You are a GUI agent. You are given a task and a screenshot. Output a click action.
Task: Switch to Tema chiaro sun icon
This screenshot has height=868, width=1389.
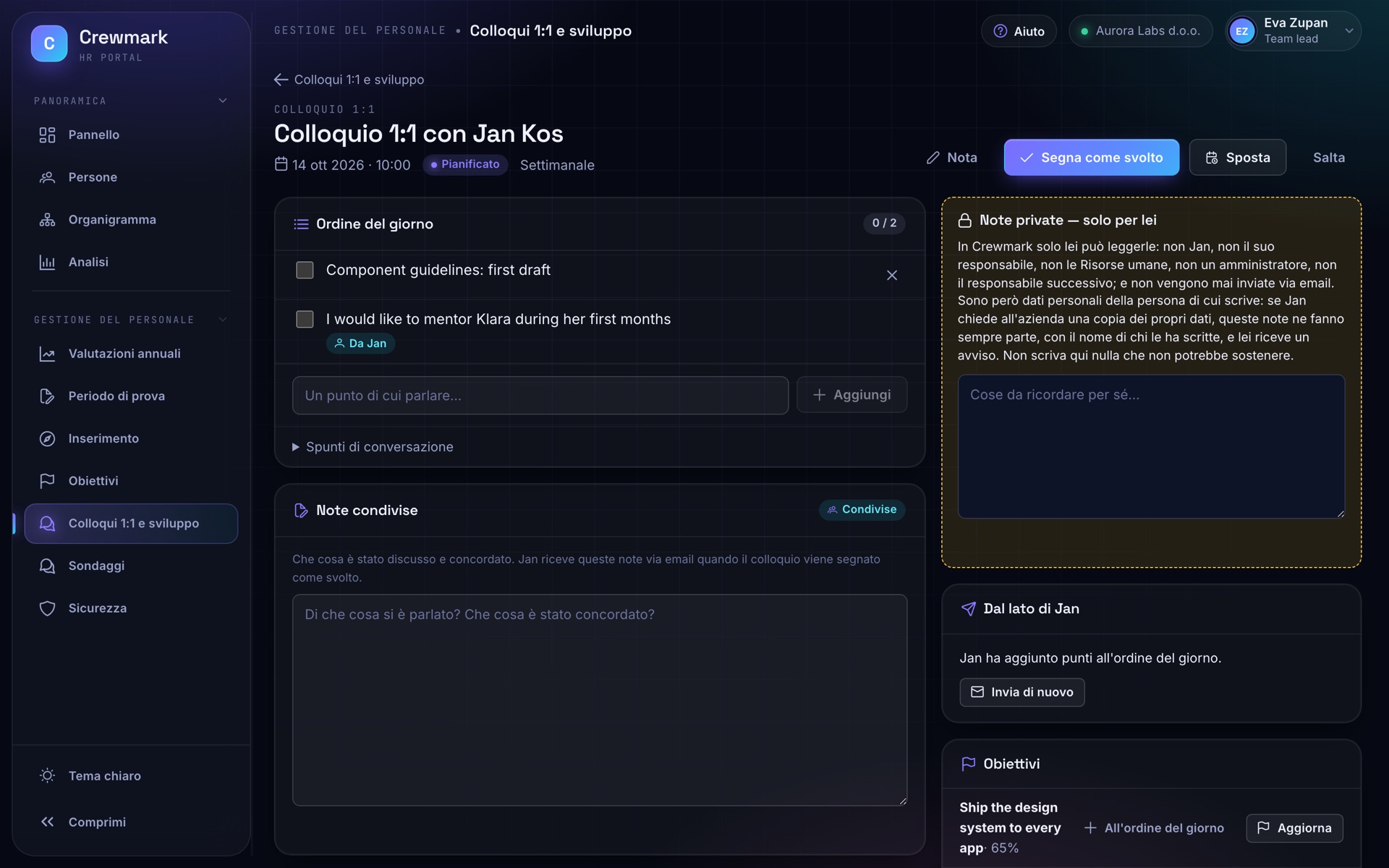(x=47, y=775)
